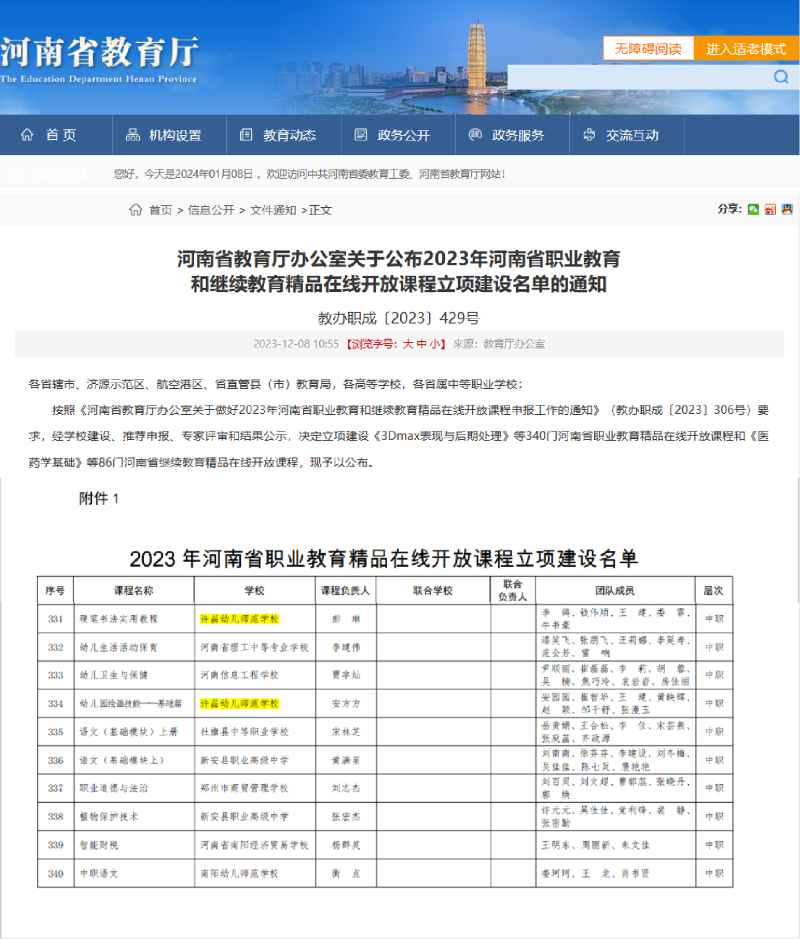Screen dimensions: 800x939
Task: Share the article via red Weibo icon
Action: point(770,209)
